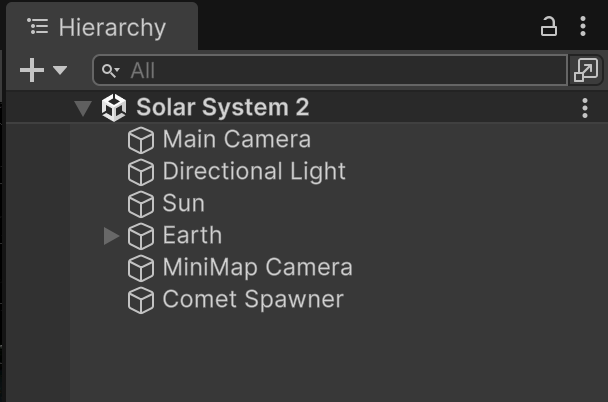Click the plus icon to create an object

[x=32, y=70]
